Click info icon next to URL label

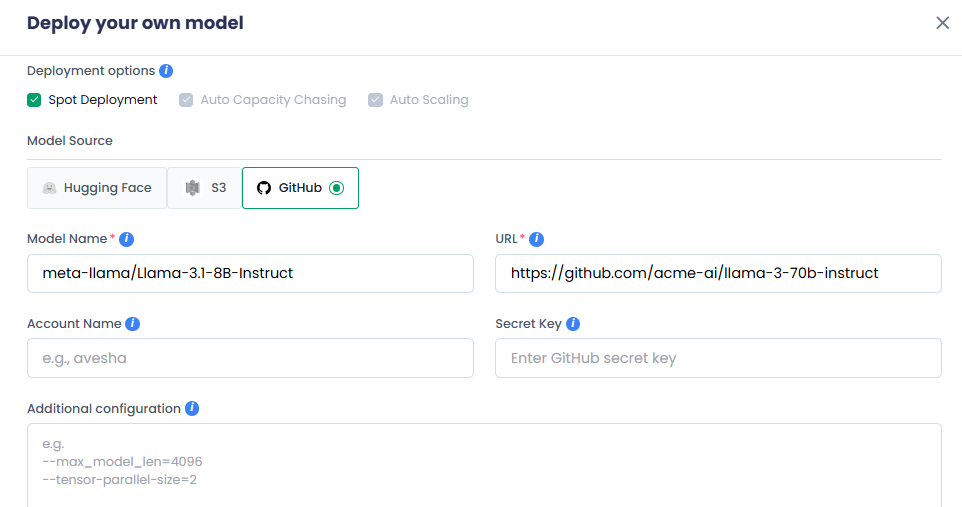537,240
